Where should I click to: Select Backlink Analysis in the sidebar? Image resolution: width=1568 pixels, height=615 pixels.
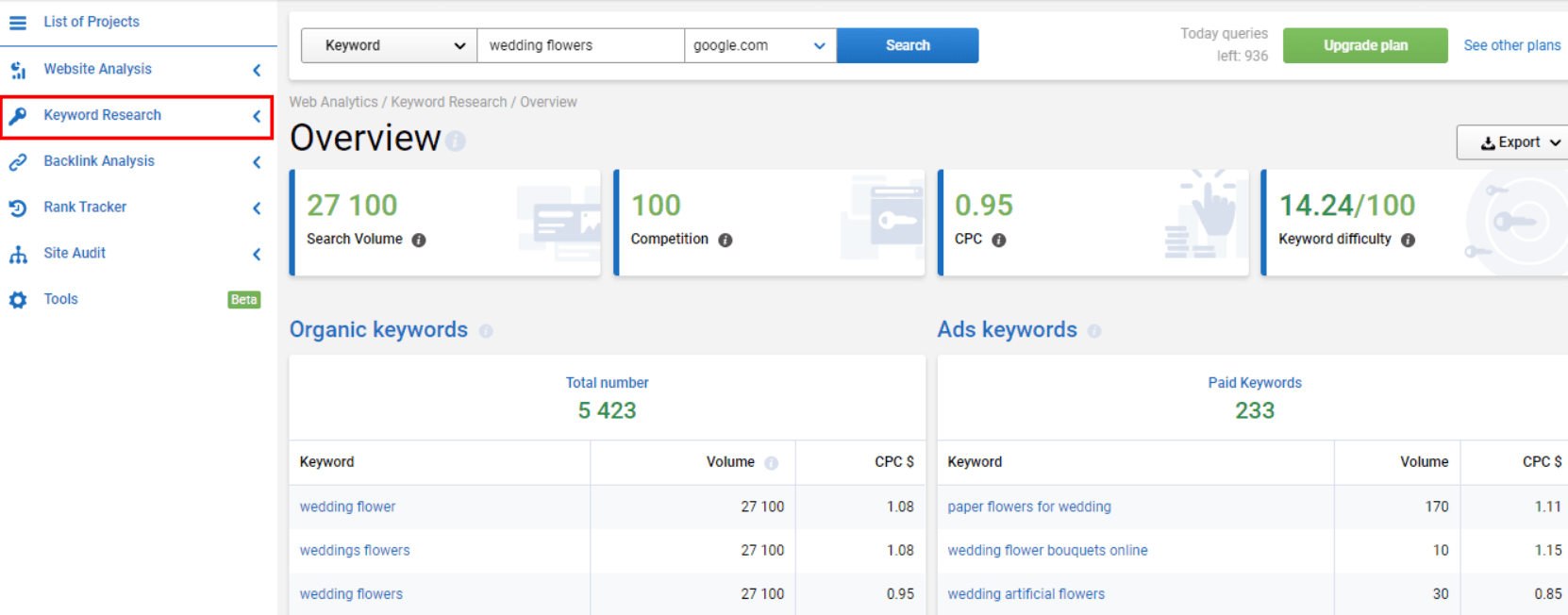[x=99, y=161]
